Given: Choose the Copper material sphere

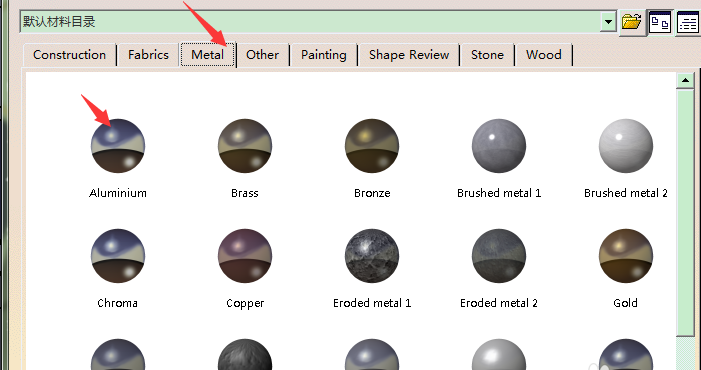Looking at the screenshot, I should pos(245,256).
